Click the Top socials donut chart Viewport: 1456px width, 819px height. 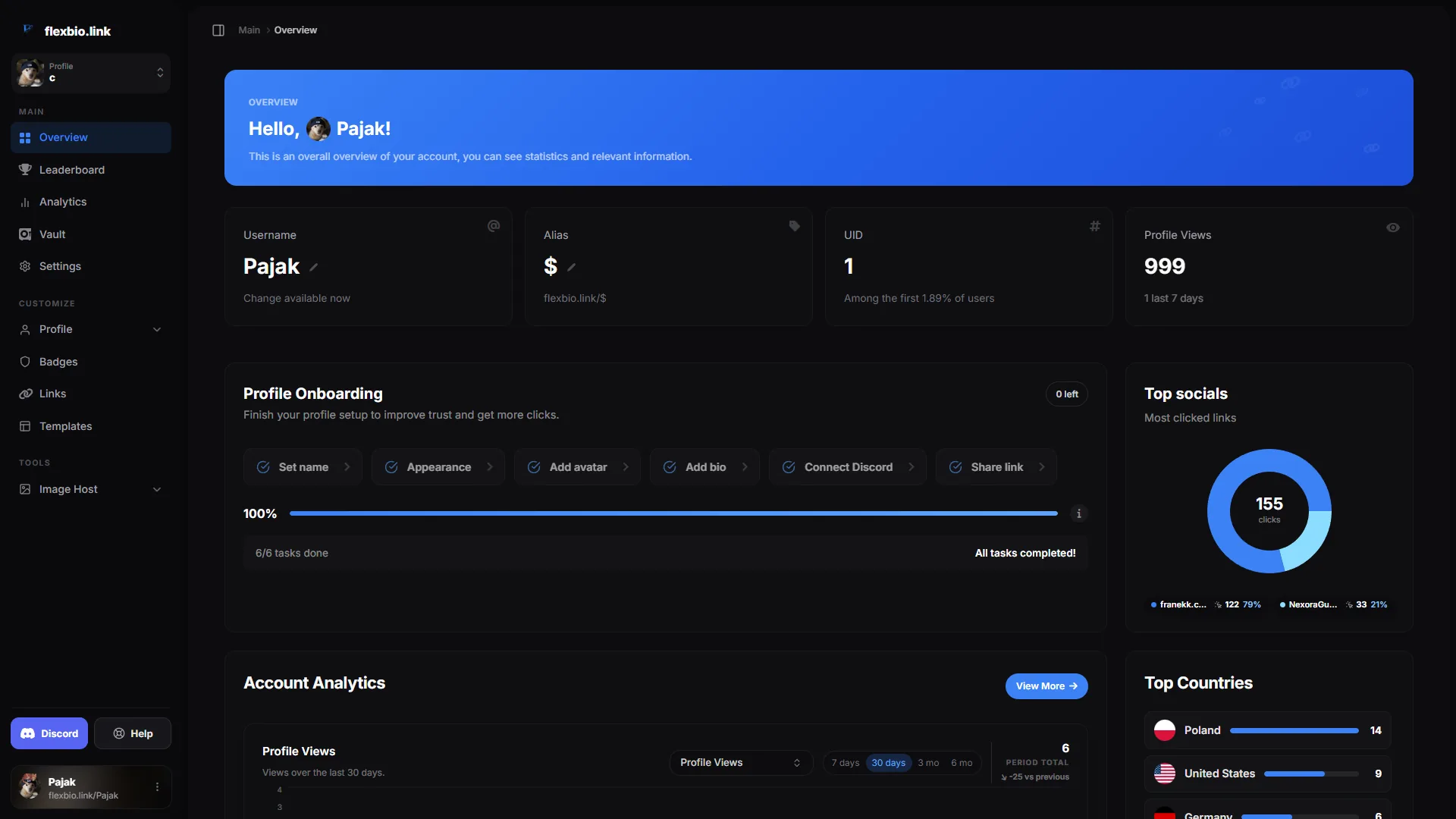(1269, 511)
